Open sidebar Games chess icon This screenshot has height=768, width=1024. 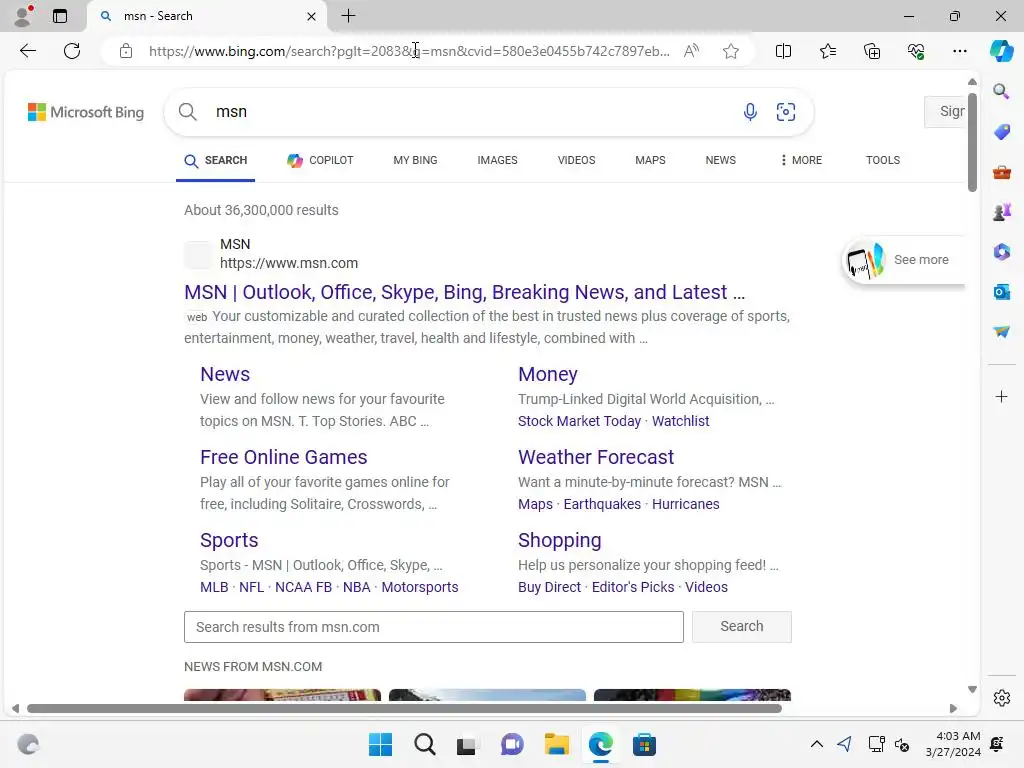[1001, 212]
